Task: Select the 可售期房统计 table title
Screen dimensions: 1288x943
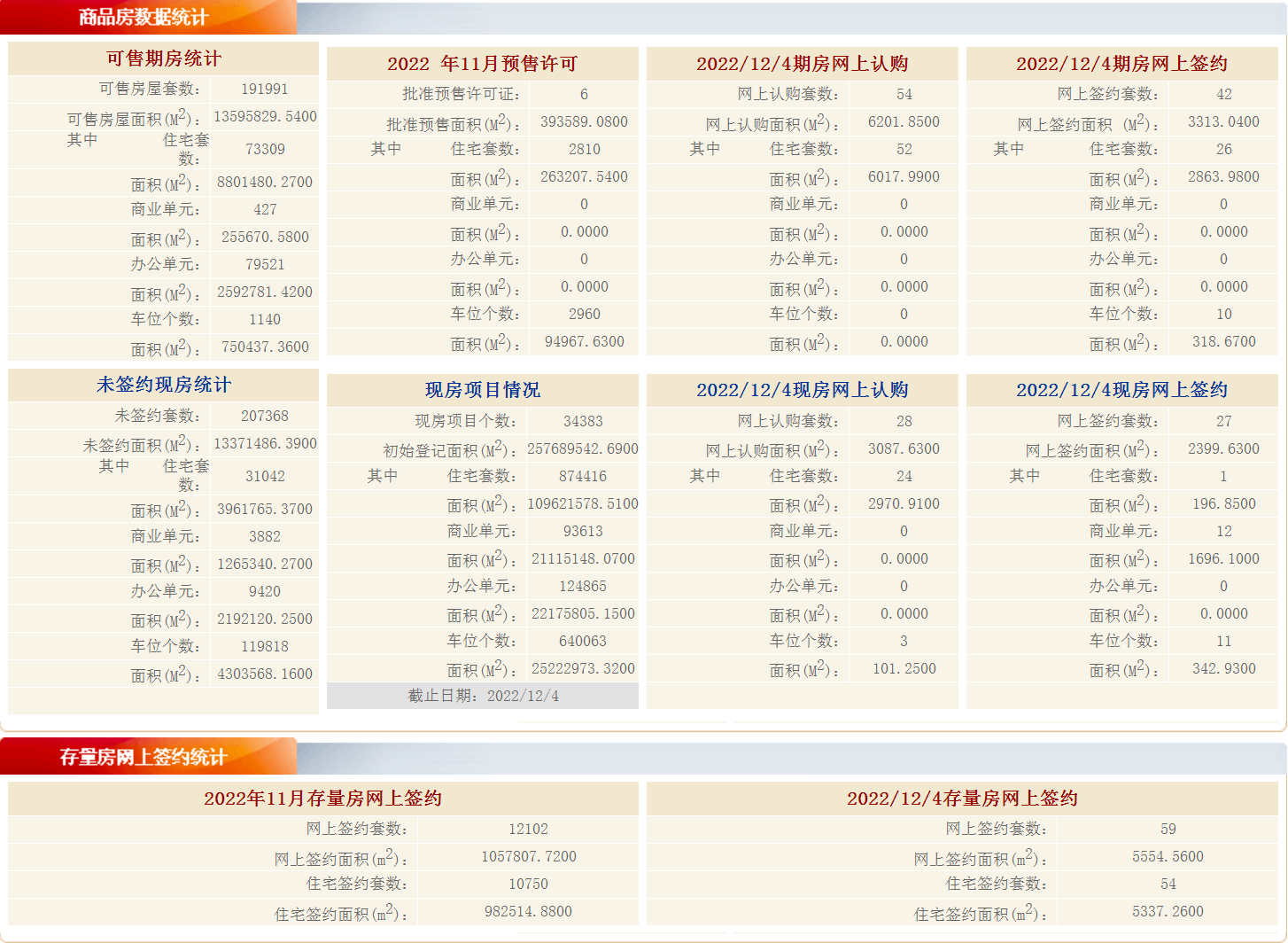Action: point(164,58)
